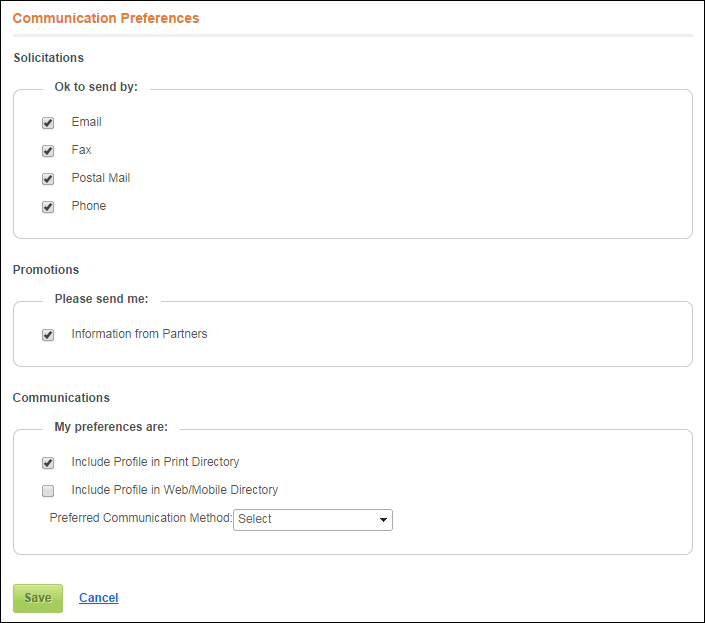Click the green Save button
This screenshot has height=623, width=705.
point(38,598)
